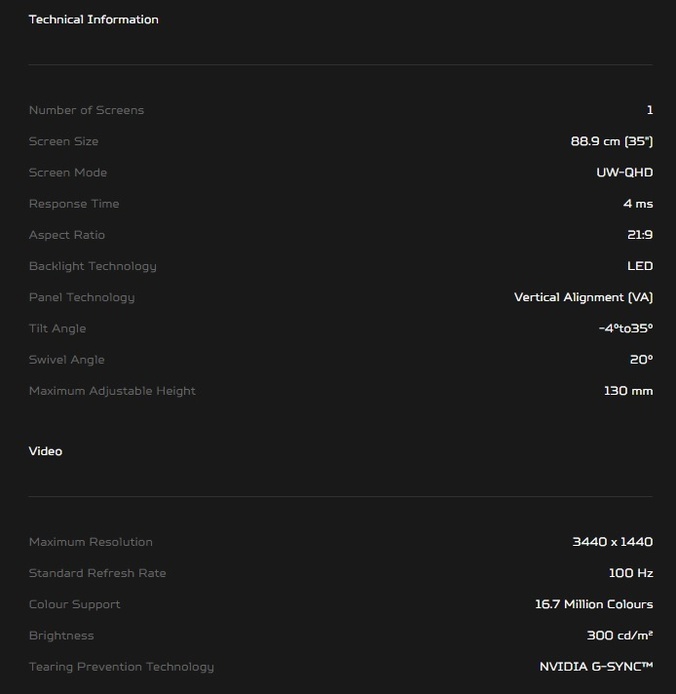Screen dimensions: 676x694
Task: Click the Tilt Angle label
Action: (57, 328)
